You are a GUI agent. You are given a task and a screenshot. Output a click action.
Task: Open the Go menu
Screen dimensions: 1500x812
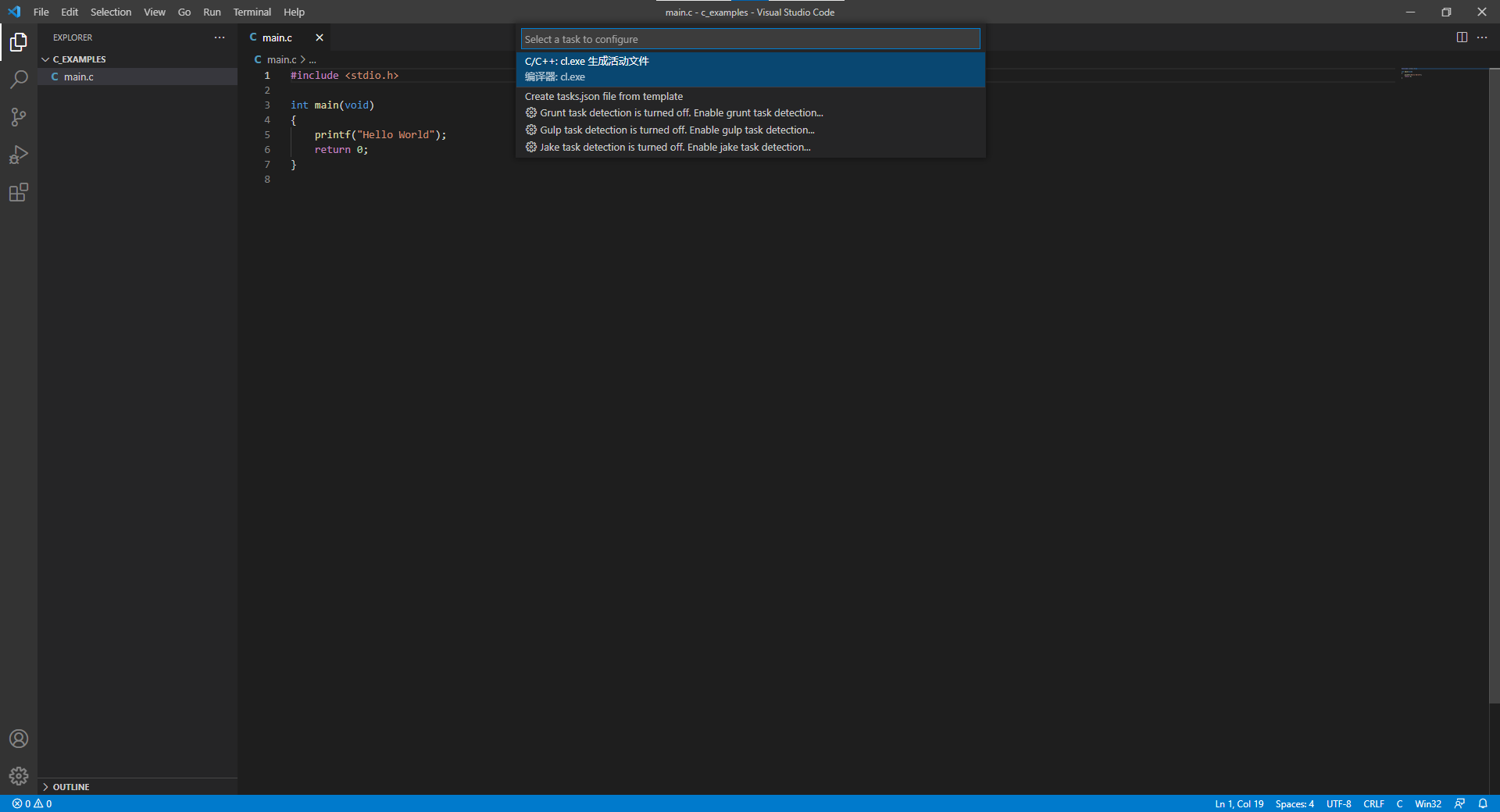coord(184,12)
